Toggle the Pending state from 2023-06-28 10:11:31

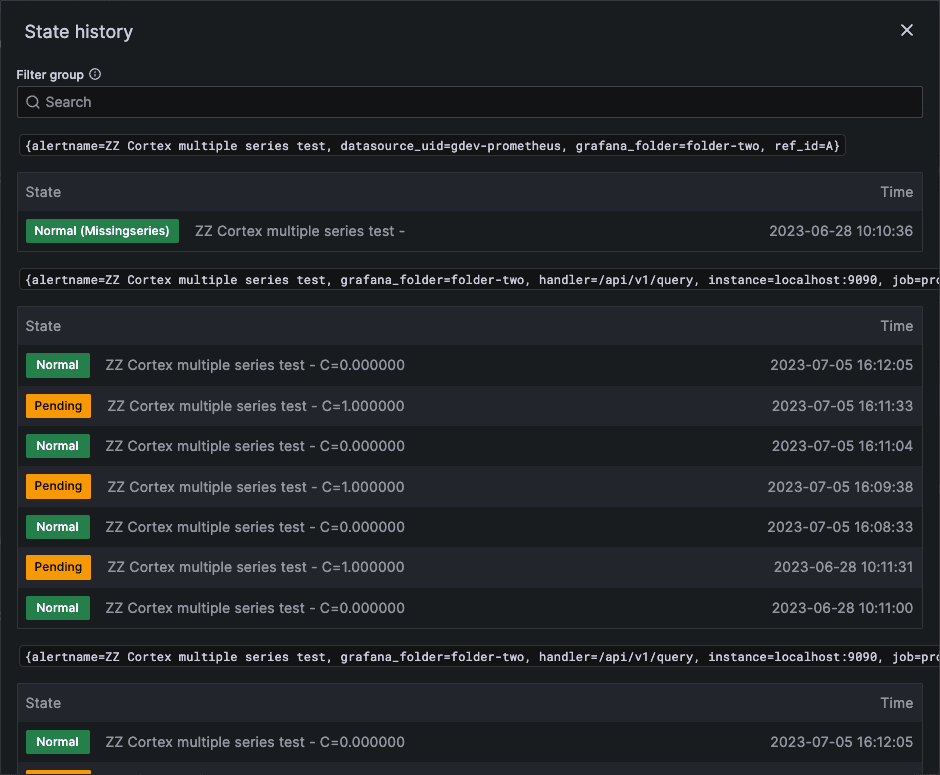tap(57, 567)
